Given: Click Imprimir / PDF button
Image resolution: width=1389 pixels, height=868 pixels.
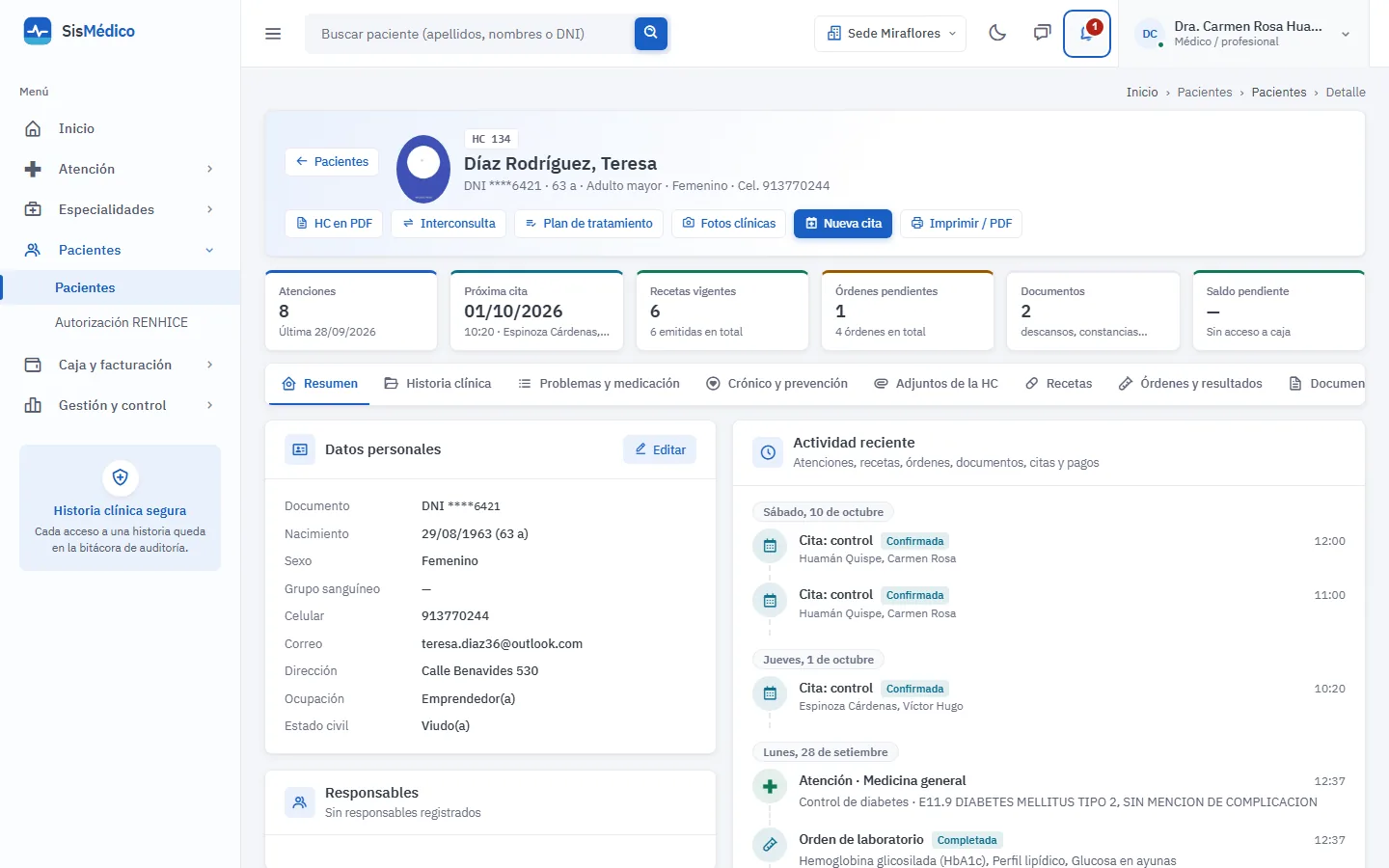Looking at the screenshot, I should click(x=962, y=224).
